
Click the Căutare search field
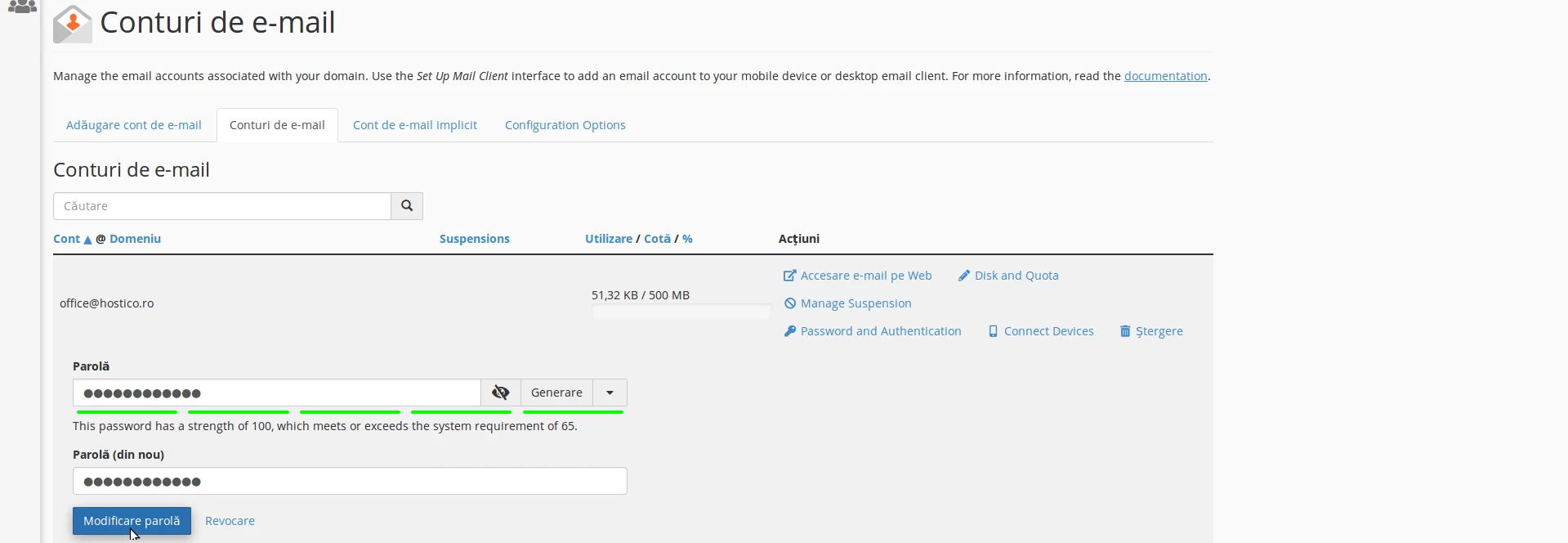(222, 206)
